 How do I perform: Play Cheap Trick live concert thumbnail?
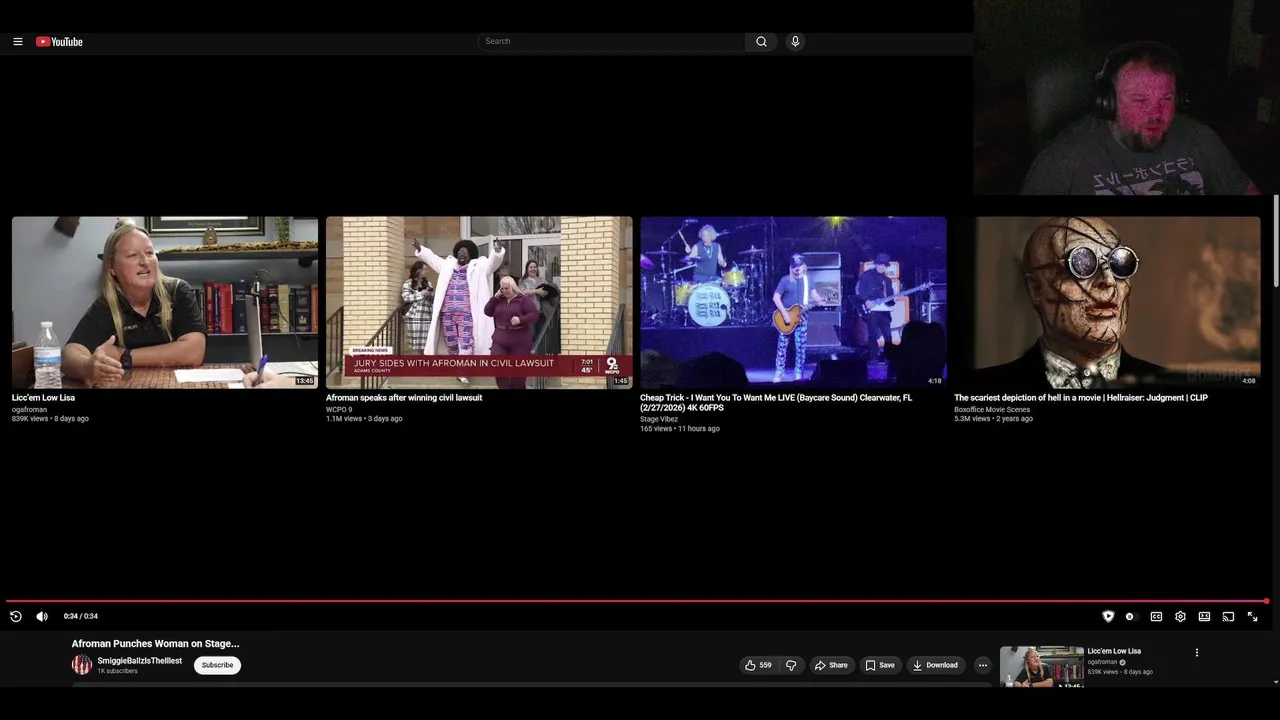(793, 302)
